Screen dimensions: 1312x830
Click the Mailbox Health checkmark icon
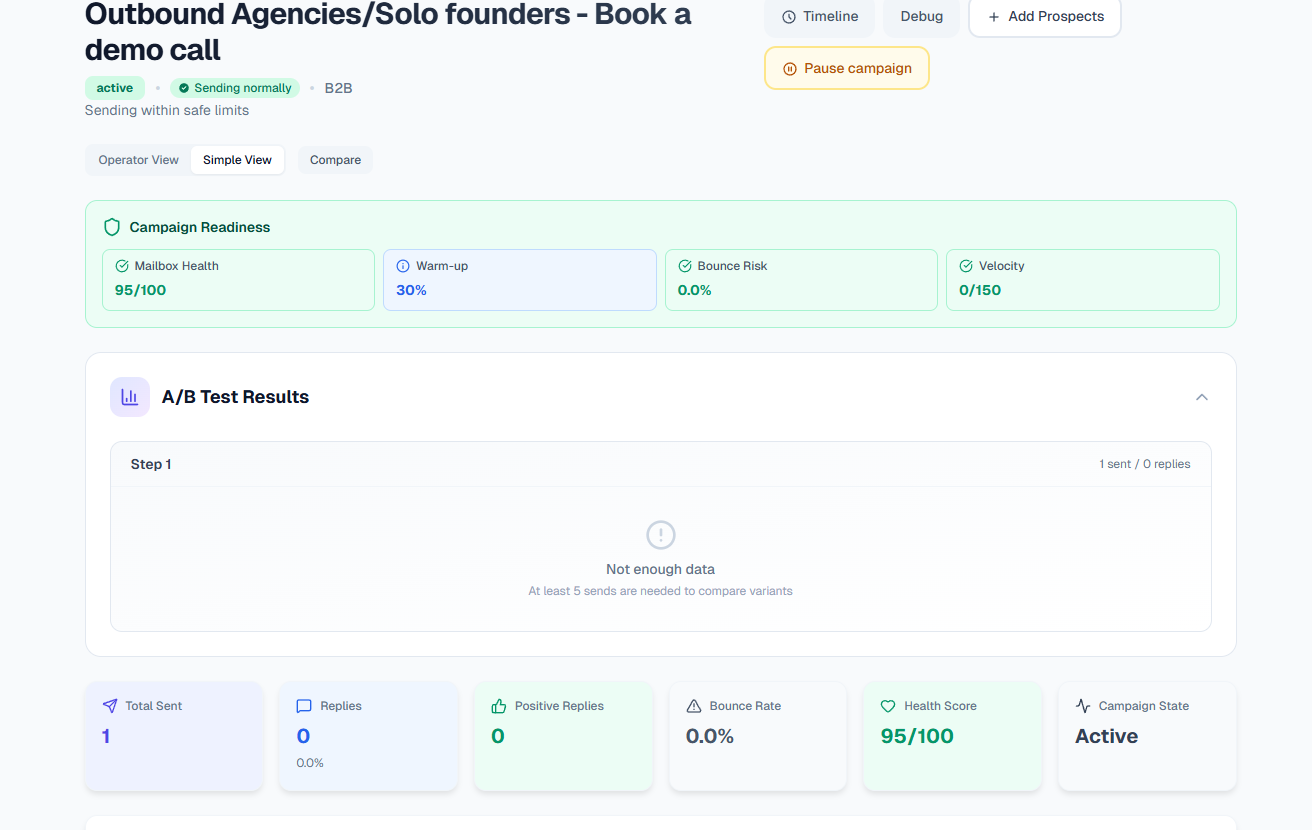point(122,265)
